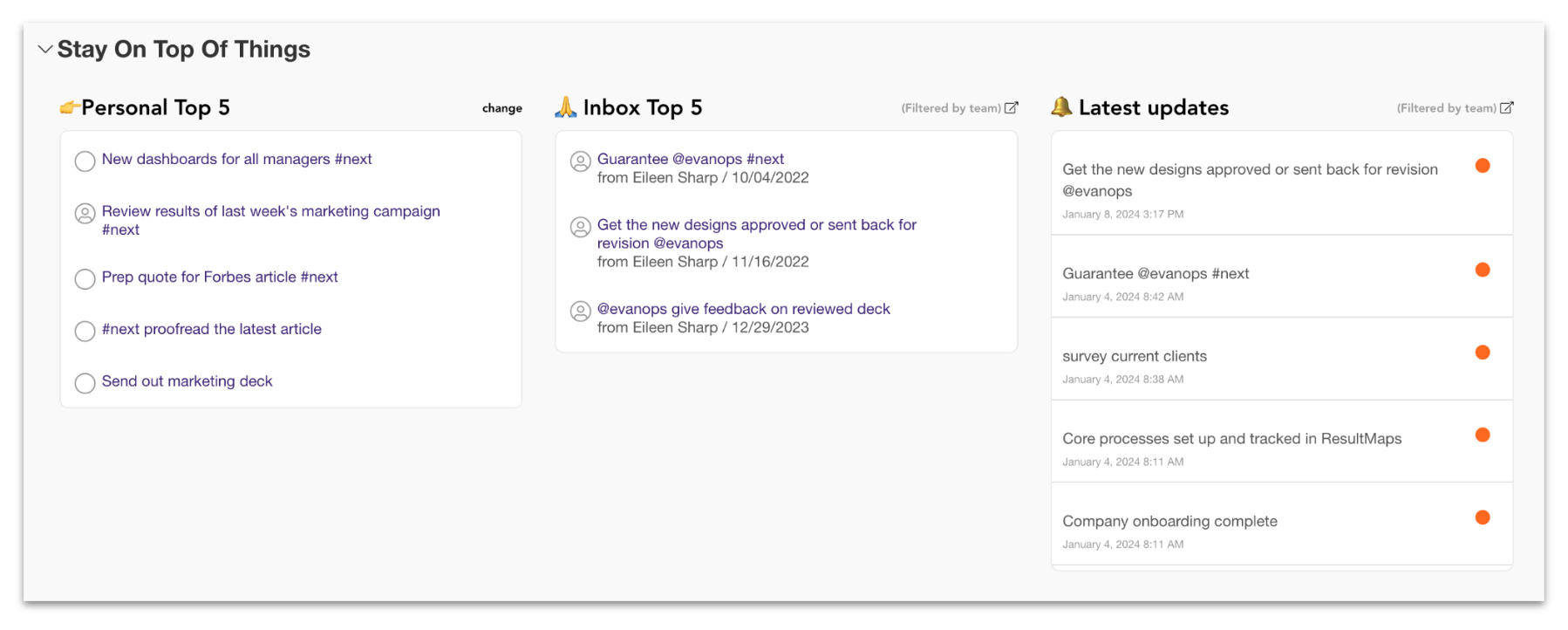Check off New dashboards for all managers
The image size is (1568, 630).
[85, 161]
